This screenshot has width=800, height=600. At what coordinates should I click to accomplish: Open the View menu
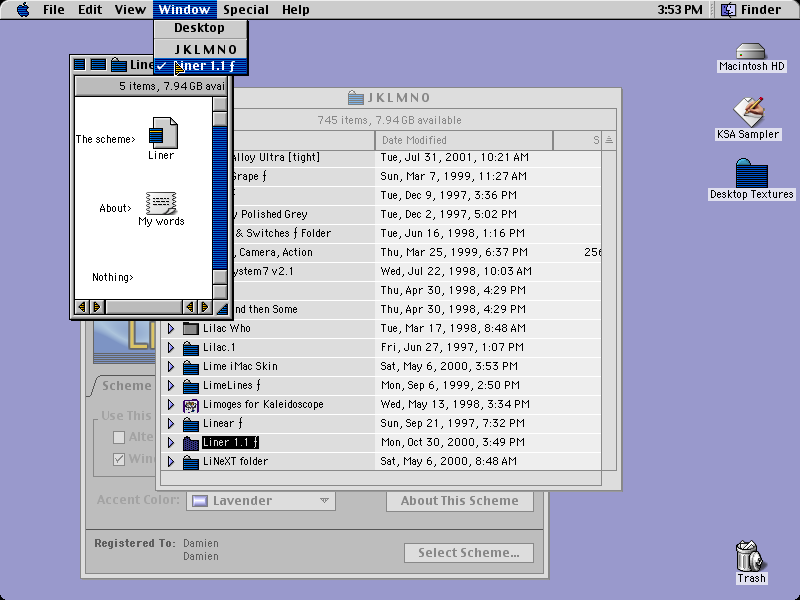tap(130, 10)
